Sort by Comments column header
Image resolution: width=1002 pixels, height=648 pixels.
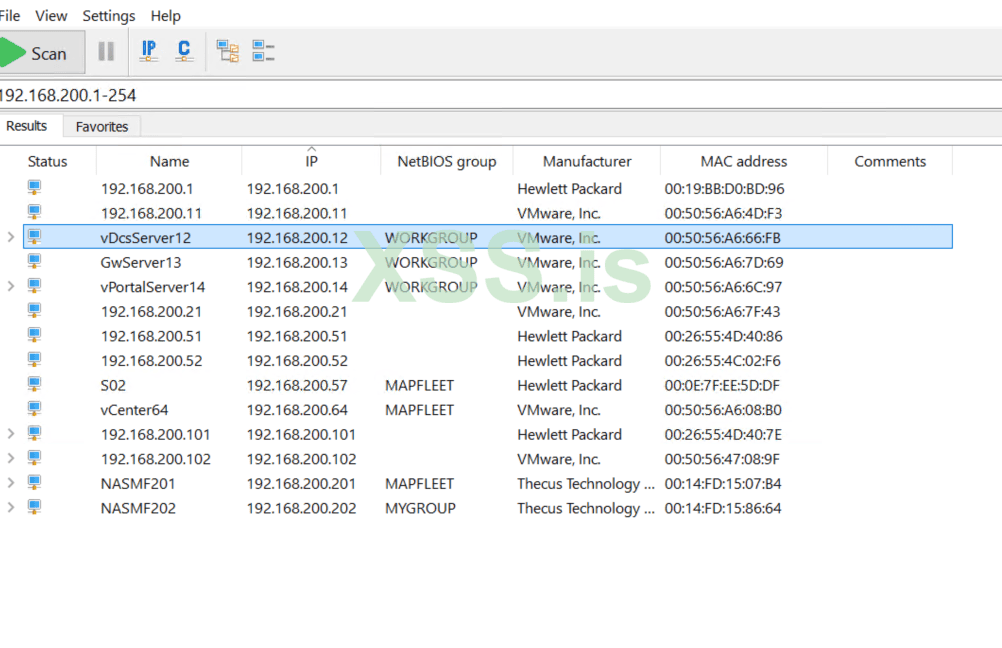[x=890, y=161]
